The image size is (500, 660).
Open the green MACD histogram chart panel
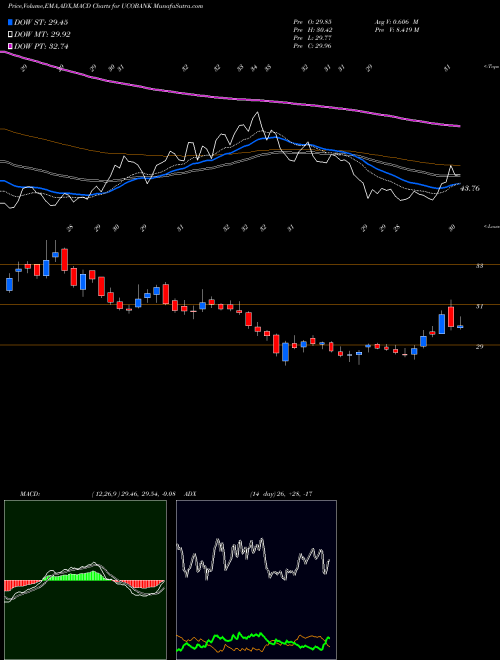click(x=85, y=580)
